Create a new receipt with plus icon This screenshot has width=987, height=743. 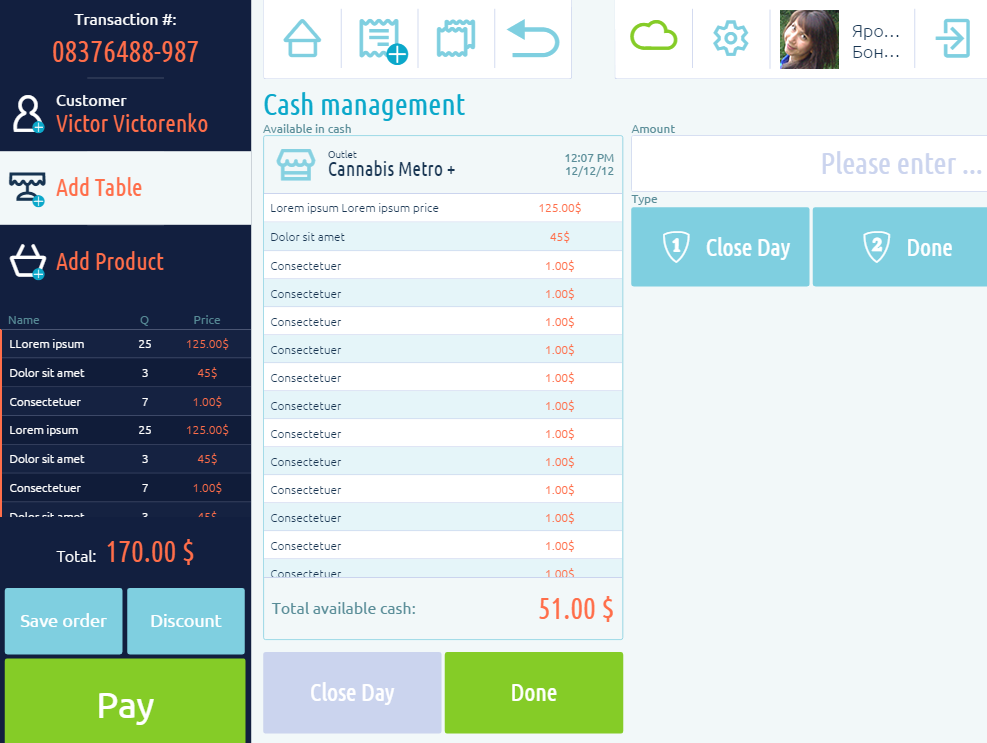[380, 39]
